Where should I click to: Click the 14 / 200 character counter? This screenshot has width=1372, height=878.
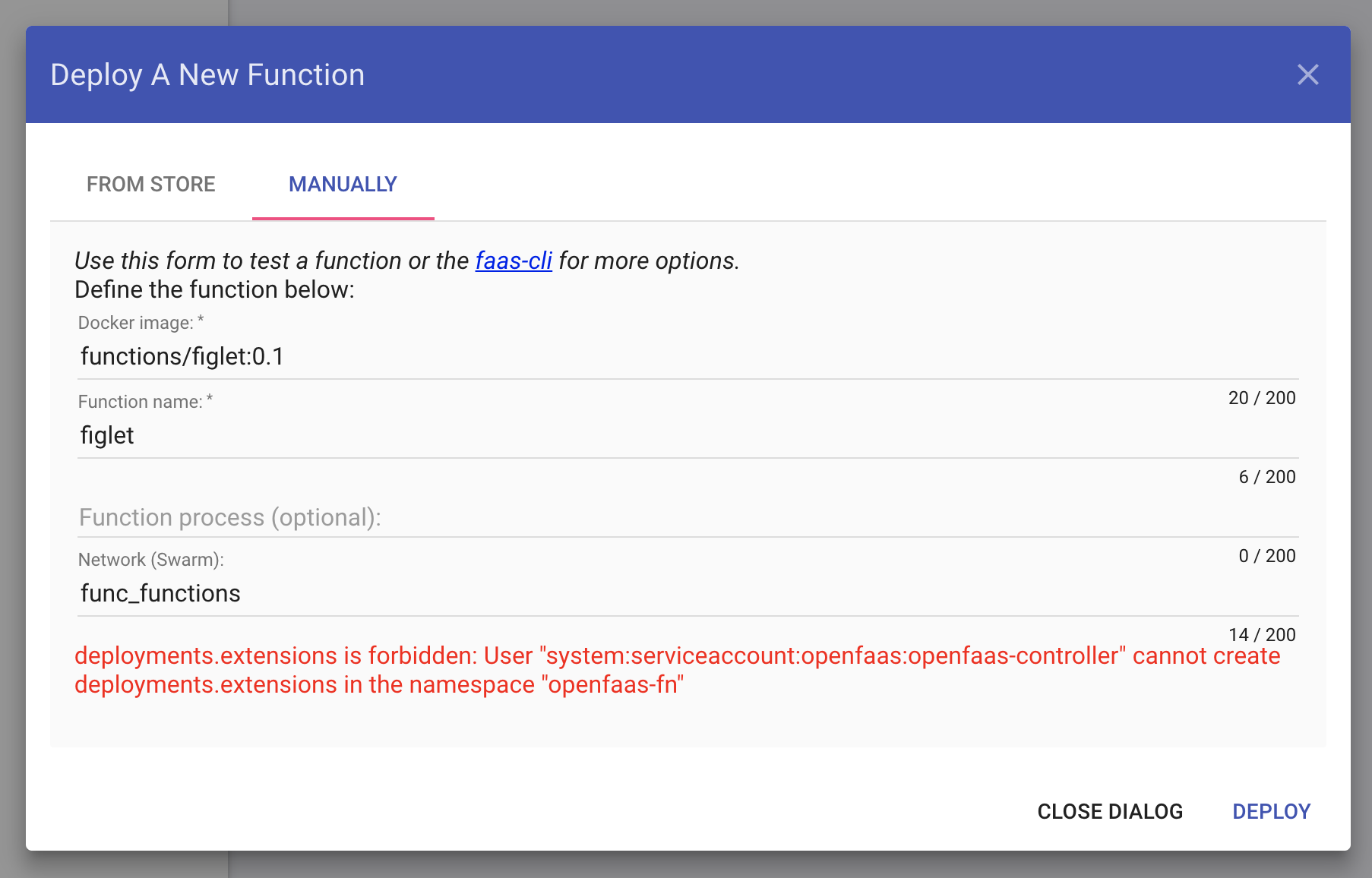[1262, 634]
